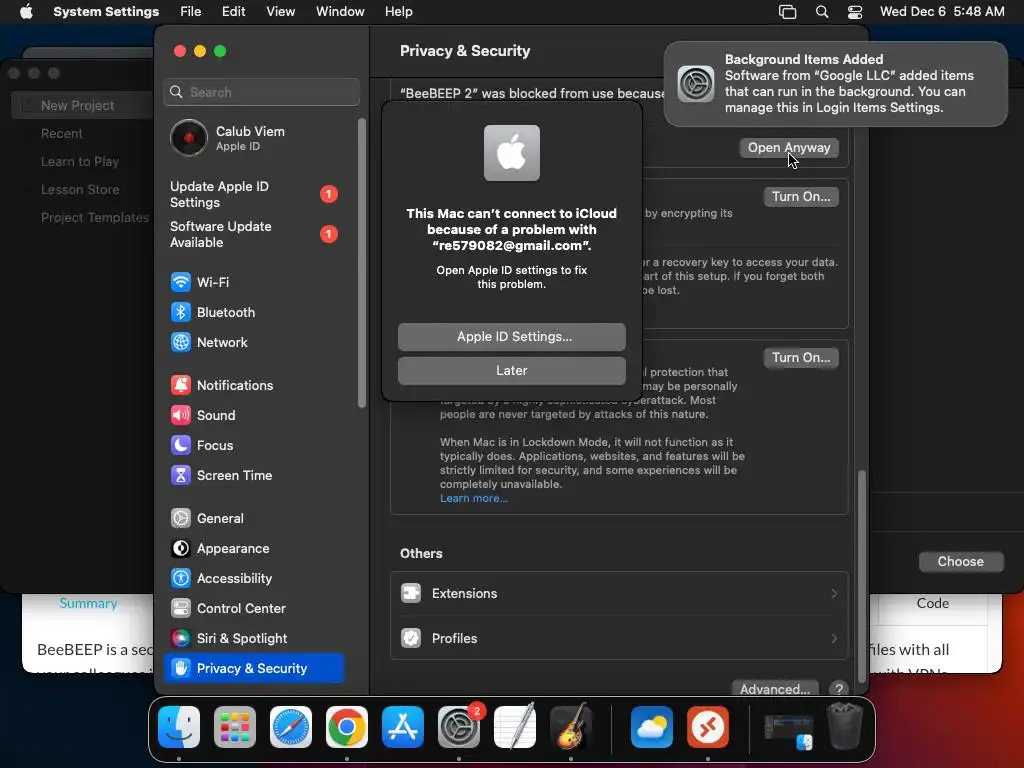This screenshot has width=1024, height=768.
Task: Select Privacy & Security in the sidebar
Action: [x=253, y=668]
